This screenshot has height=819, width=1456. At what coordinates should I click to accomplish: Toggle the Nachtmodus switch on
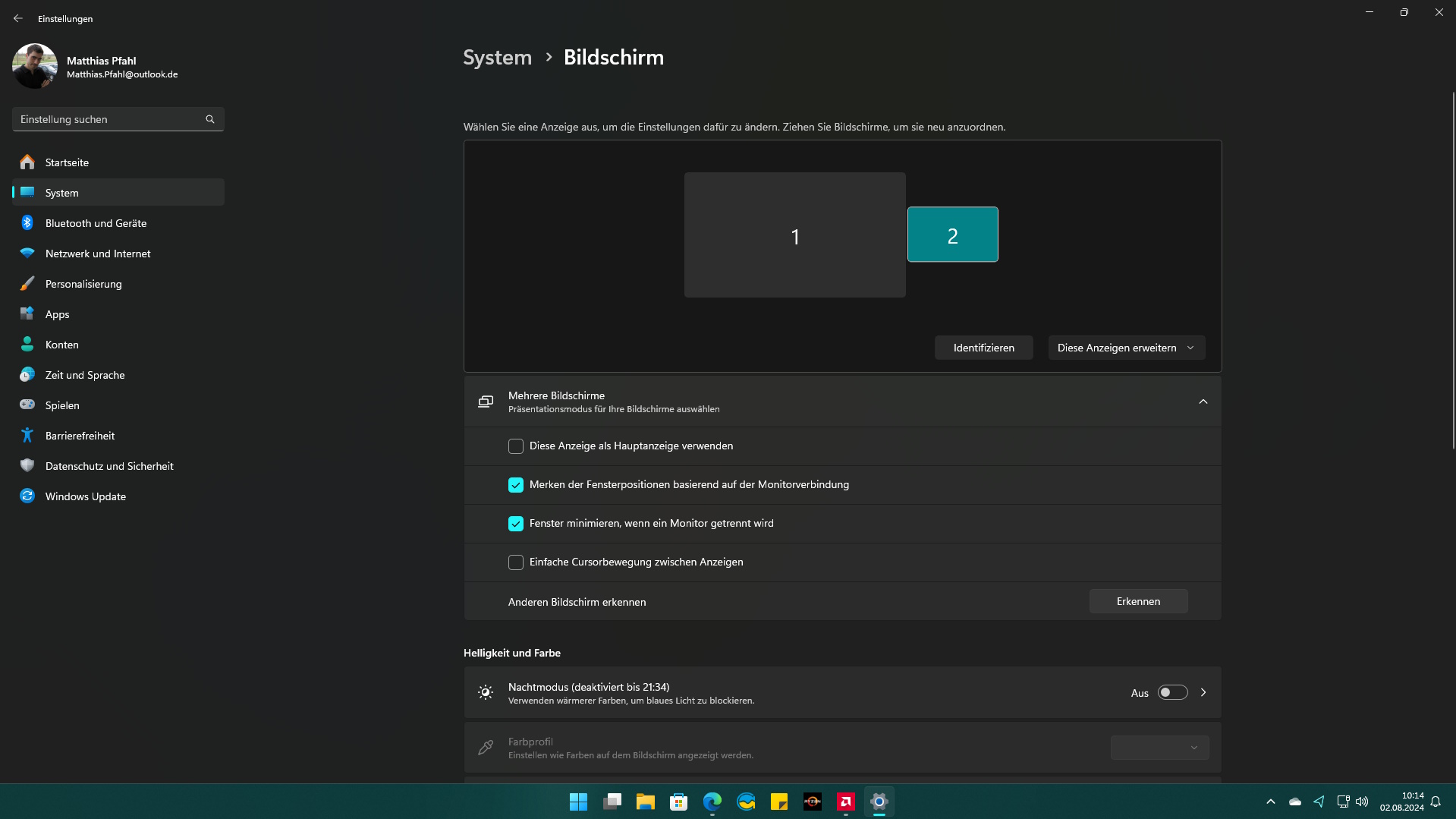pos(1172,692)
